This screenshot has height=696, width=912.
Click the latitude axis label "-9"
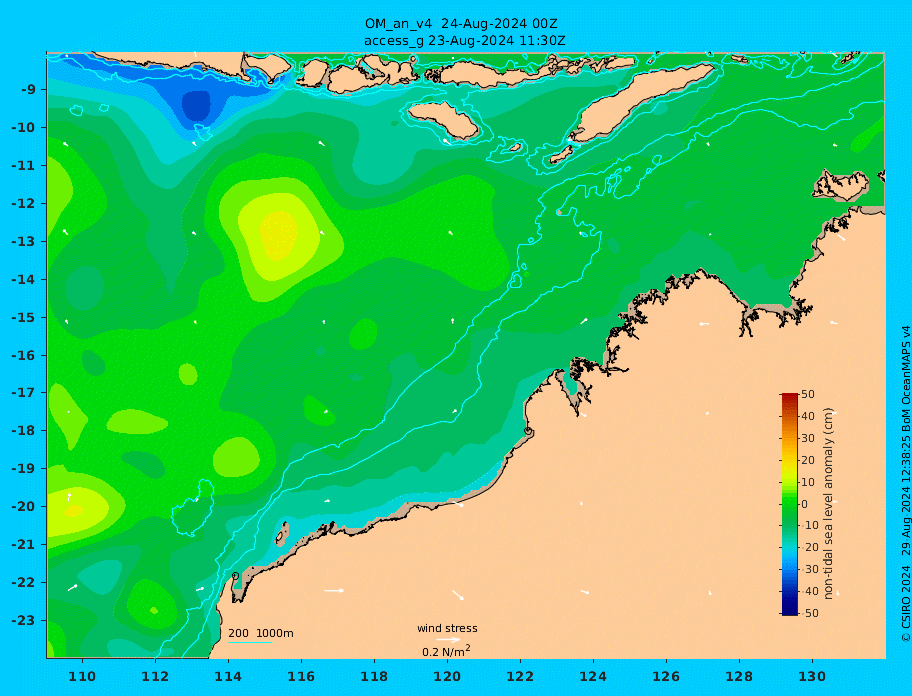29,90
